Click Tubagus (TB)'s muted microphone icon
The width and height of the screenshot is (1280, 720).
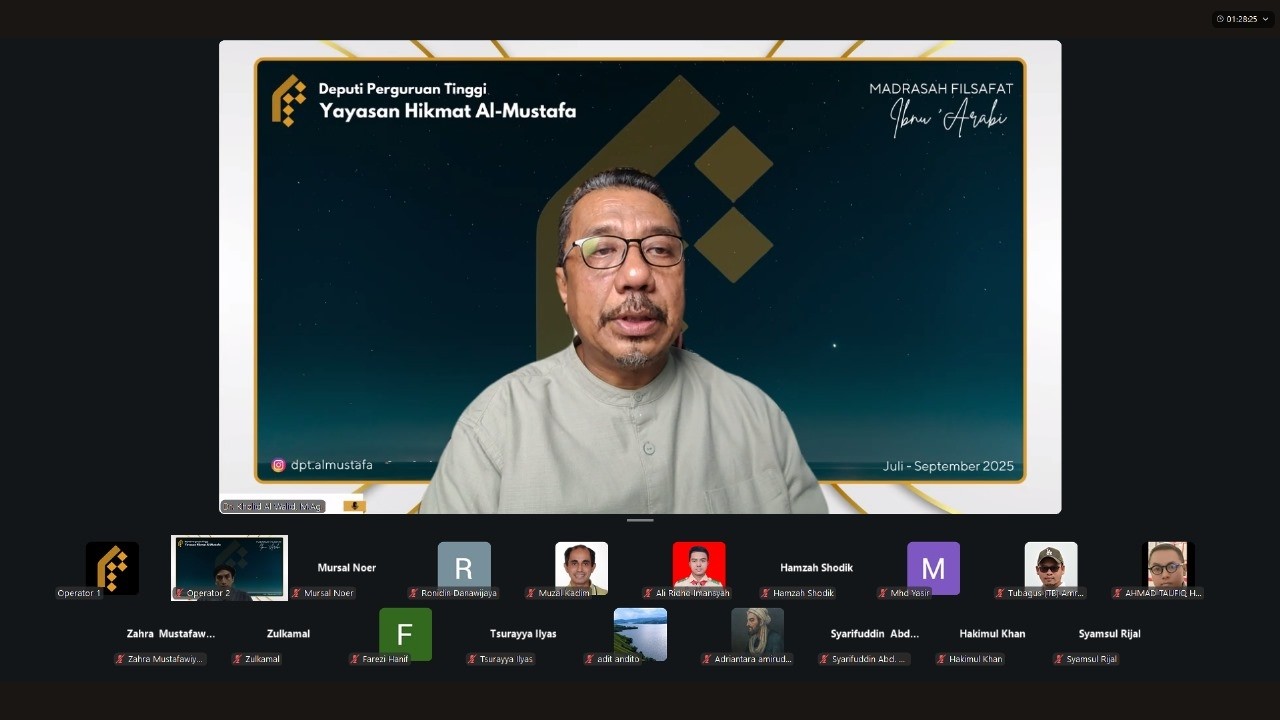pyautogui.click(x=1001, y=593)
